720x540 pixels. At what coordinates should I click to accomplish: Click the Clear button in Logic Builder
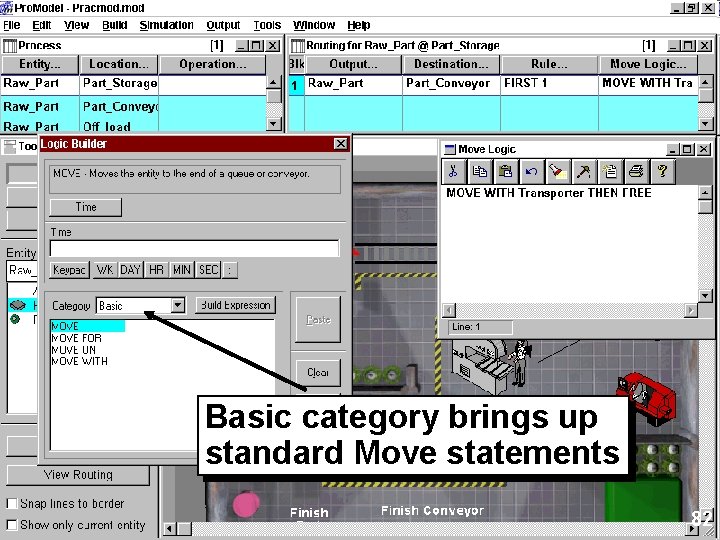tap(318, 372)
